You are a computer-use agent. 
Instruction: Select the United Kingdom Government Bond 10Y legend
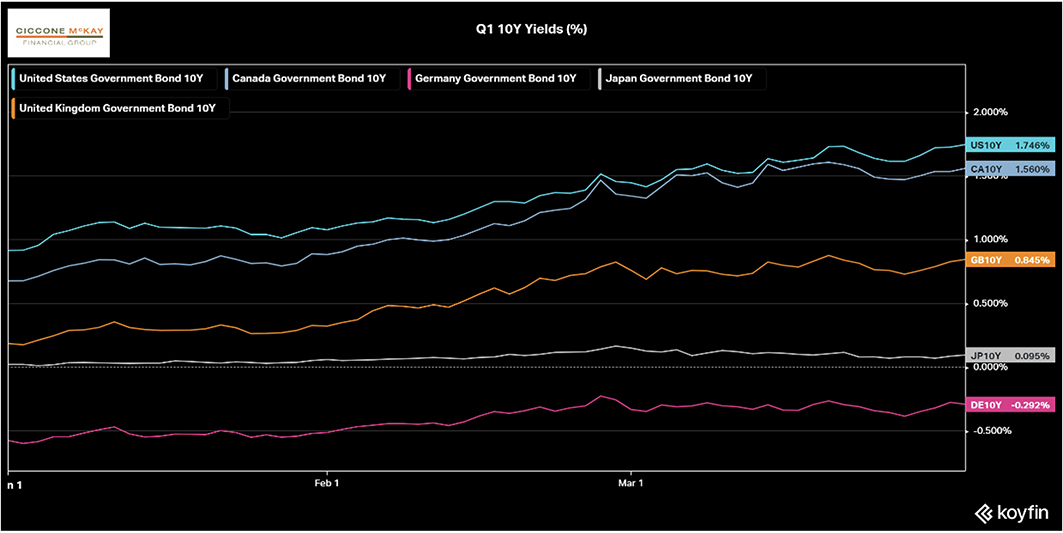(121, 108)
